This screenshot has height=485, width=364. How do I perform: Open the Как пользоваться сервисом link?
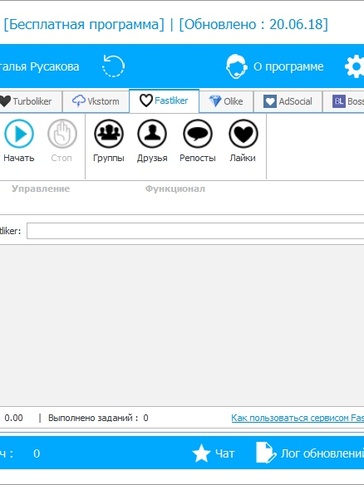coord(297,418)
